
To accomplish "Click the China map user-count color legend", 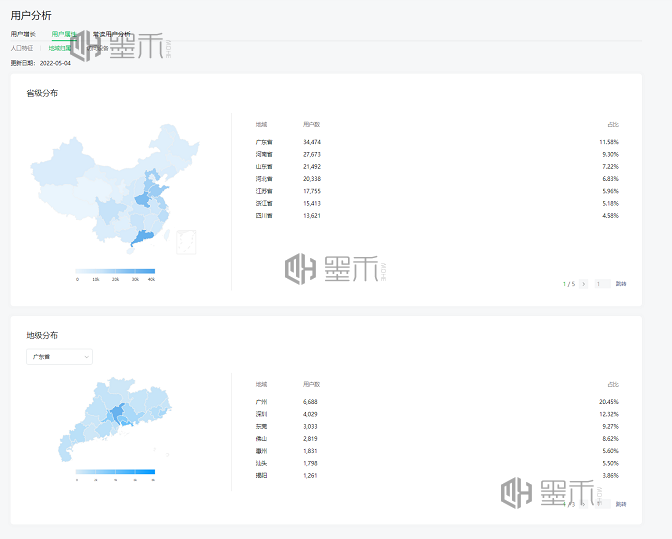I will (115, 271).
